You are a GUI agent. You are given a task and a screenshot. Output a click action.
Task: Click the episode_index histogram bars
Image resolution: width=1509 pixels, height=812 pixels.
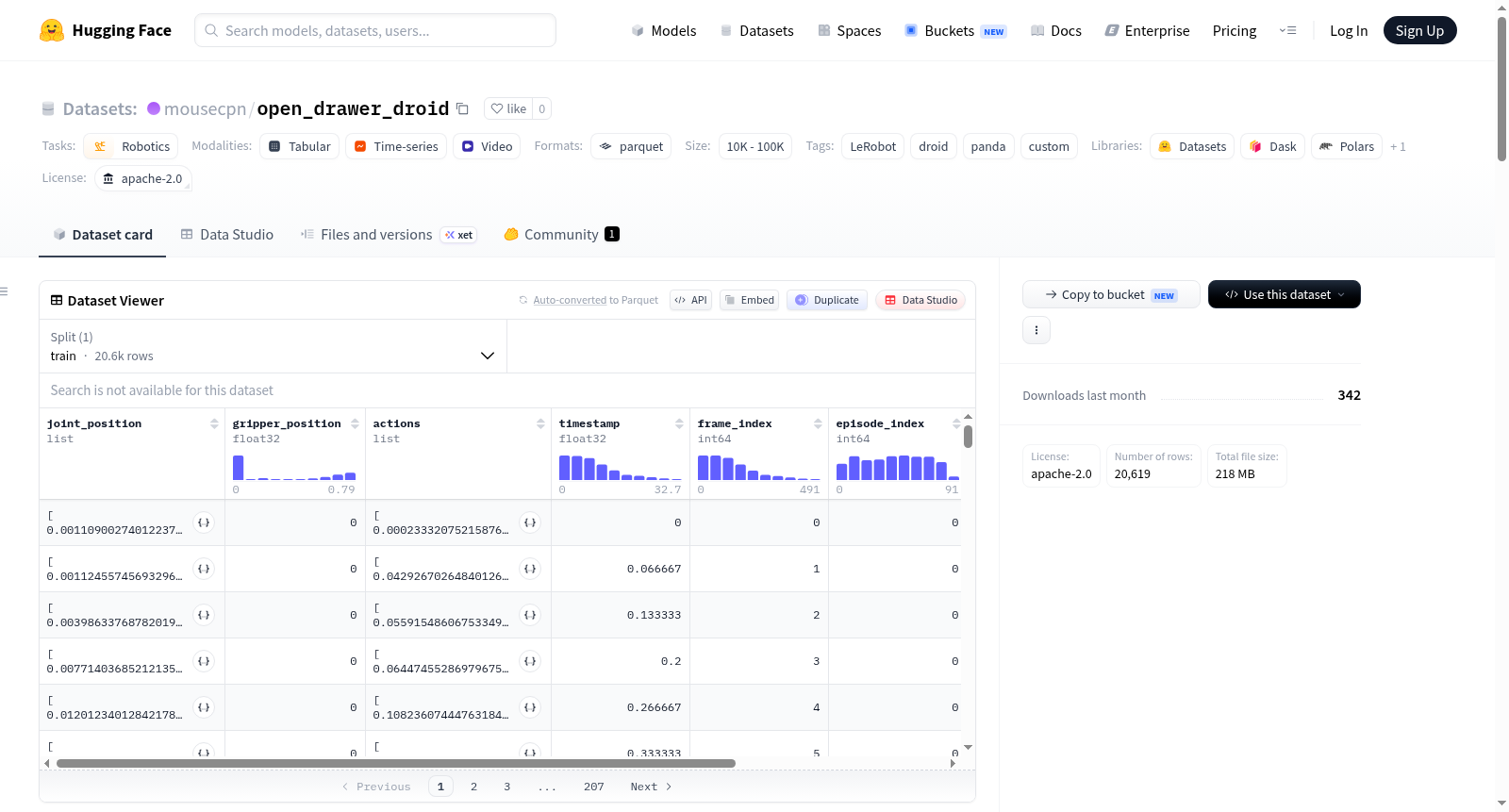click(897, 468)
